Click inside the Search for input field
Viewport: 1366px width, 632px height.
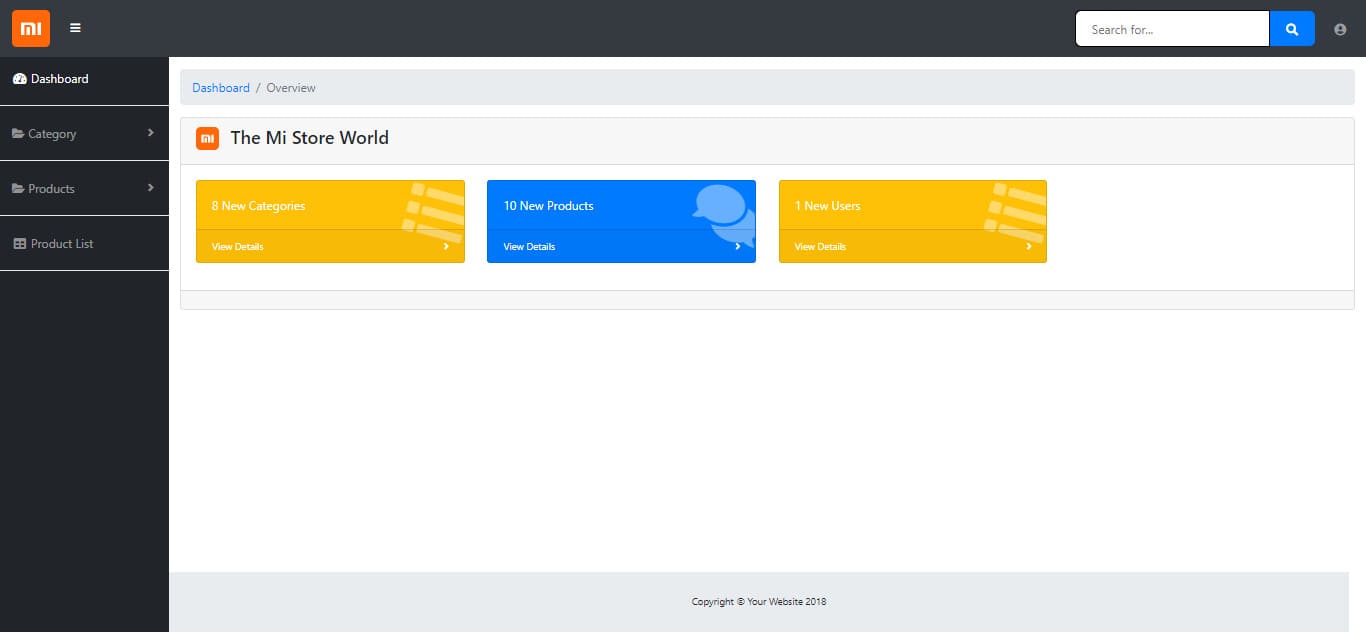tap(1170, 28)
